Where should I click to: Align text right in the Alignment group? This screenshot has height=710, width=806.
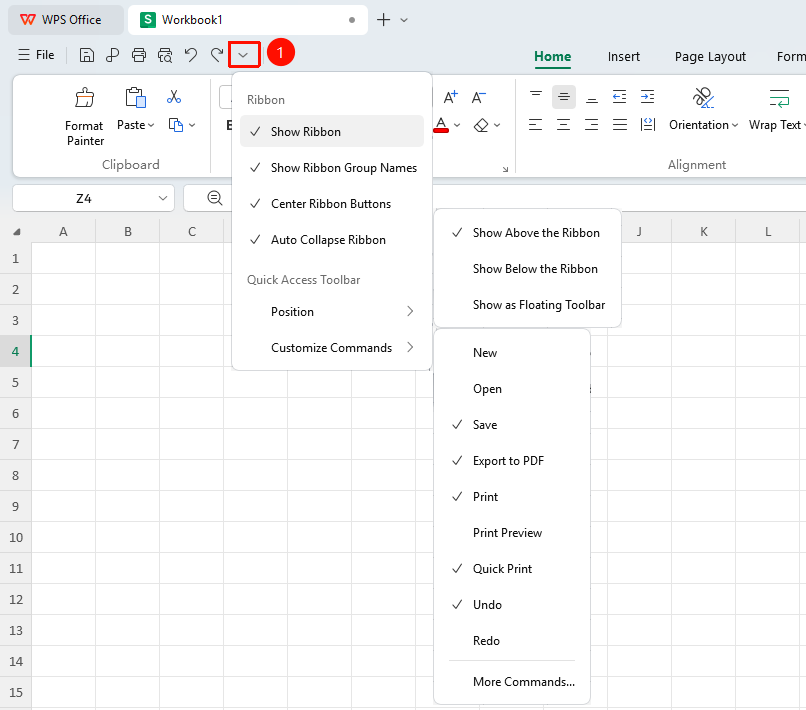click(x=592, y=124)
